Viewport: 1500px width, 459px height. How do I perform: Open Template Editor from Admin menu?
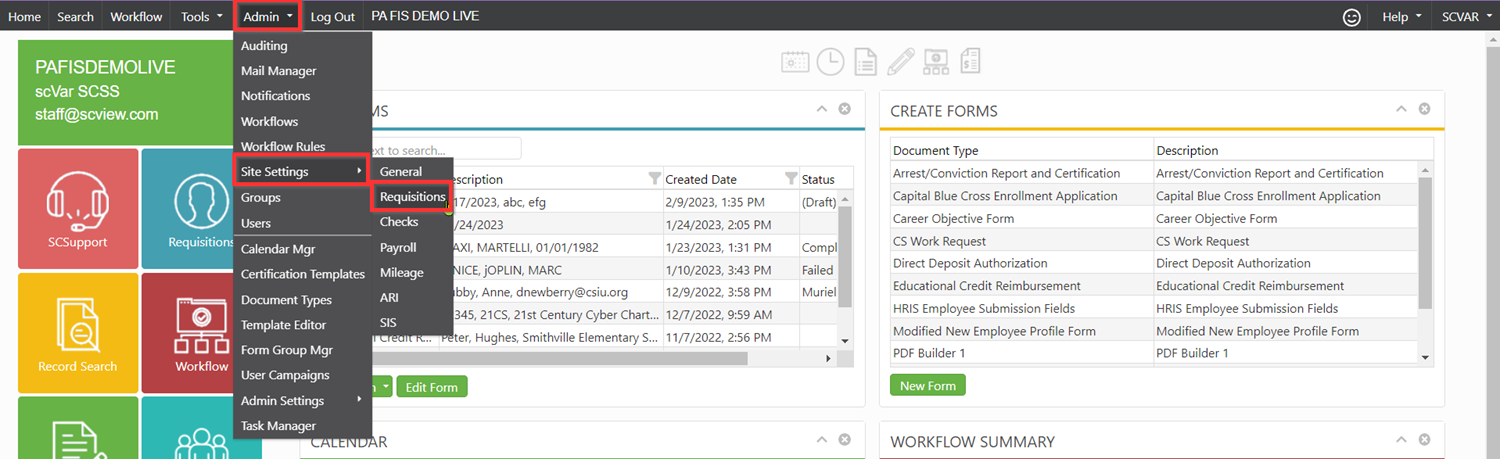coord(283,325)
